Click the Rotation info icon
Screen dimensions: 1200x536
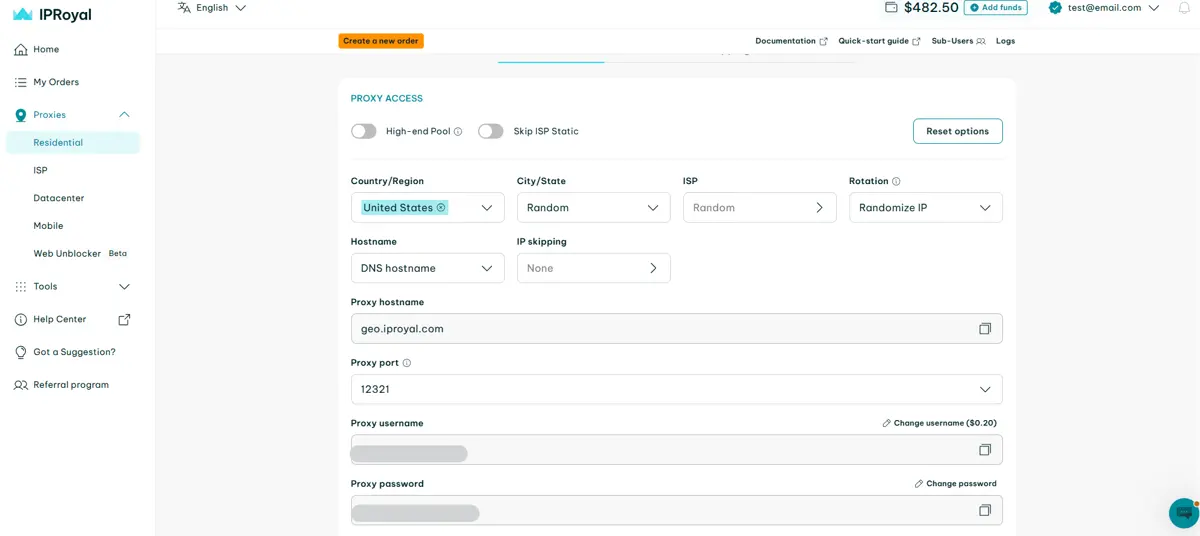[x=896, y=182]
